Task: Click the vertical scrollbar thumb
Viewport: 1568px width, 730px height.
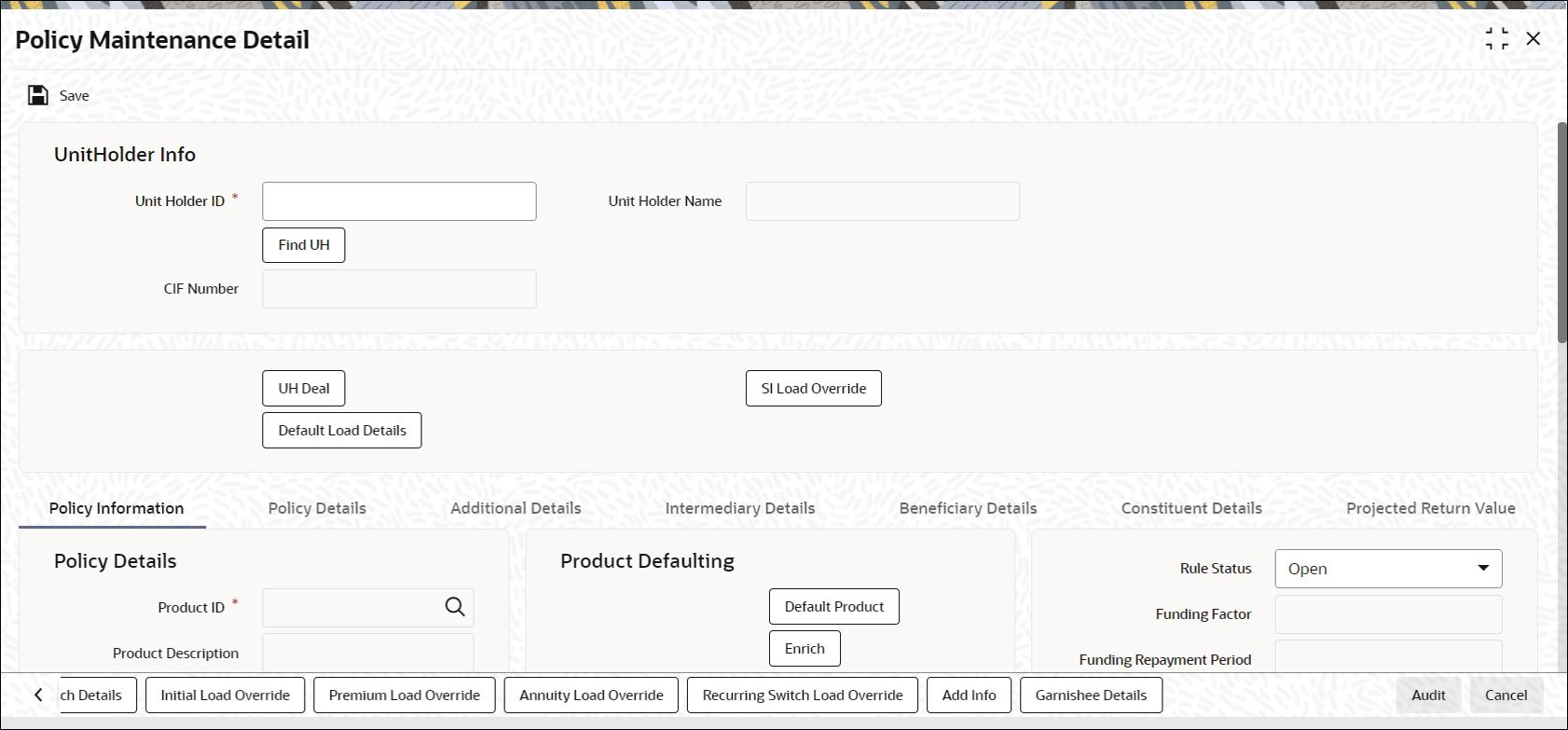Action: (1562, 231)
